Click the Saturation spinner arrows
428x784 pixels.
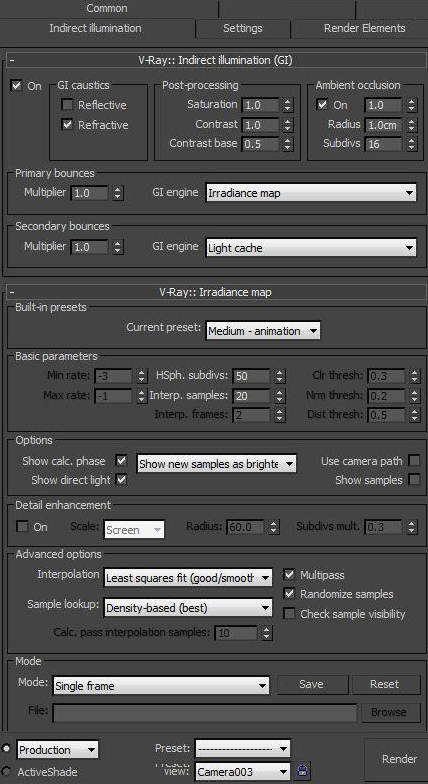coord(287,106)
